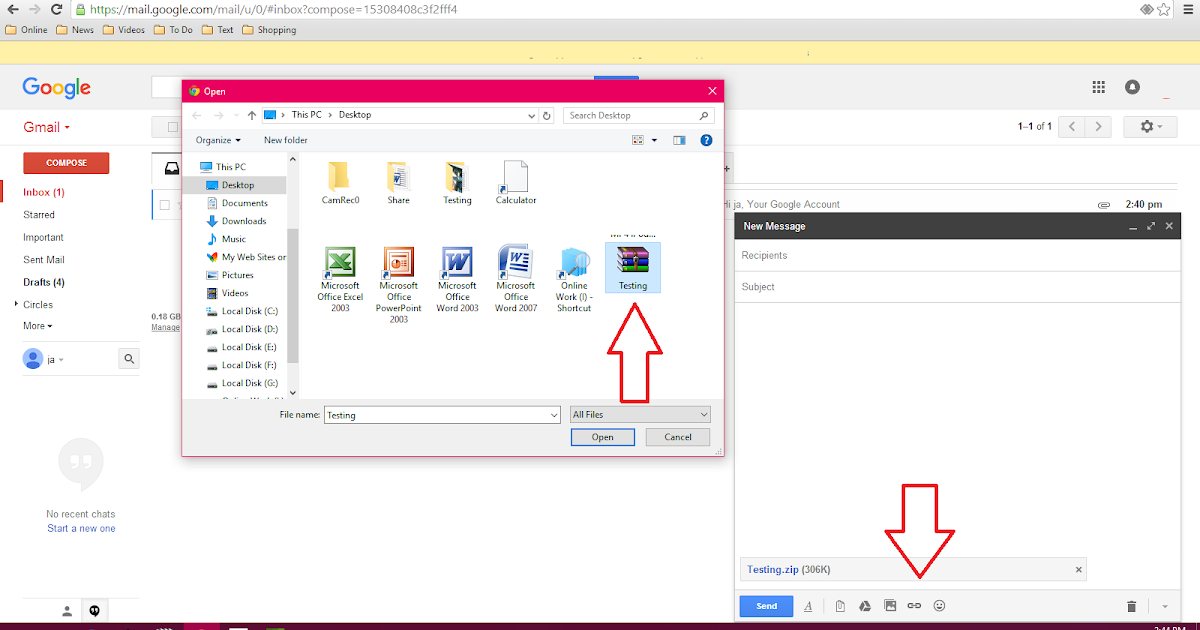Refresh the dialog folder view

[546, 115]
